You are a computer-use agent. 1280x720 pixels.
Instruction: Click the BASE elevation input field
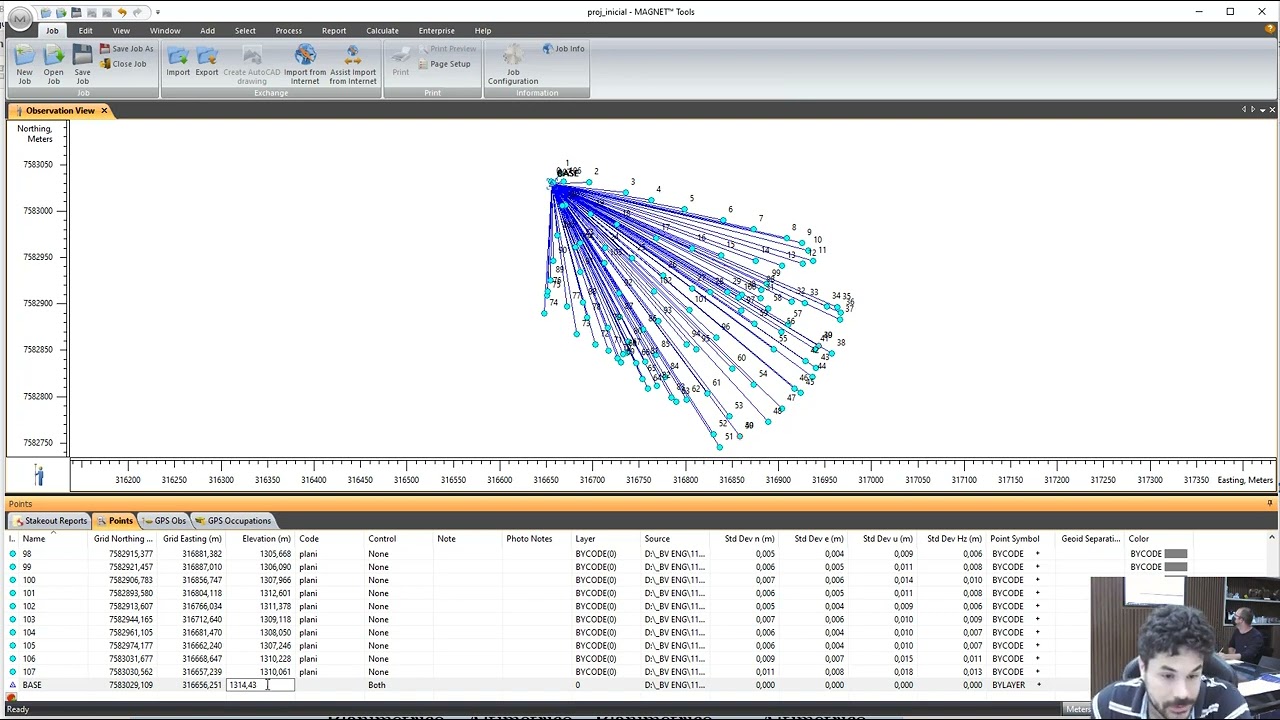(x=260, y=685)
